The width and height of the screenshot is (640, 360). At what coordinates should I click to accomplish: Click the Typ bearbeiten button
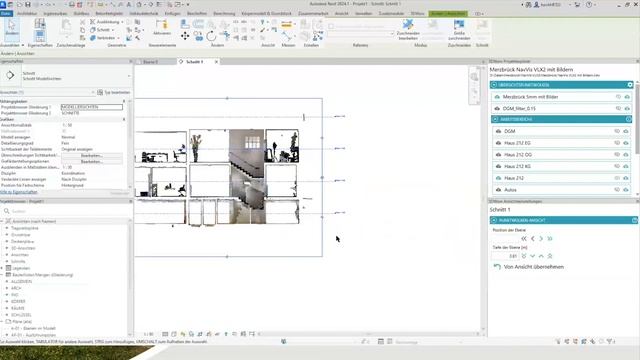113,92
